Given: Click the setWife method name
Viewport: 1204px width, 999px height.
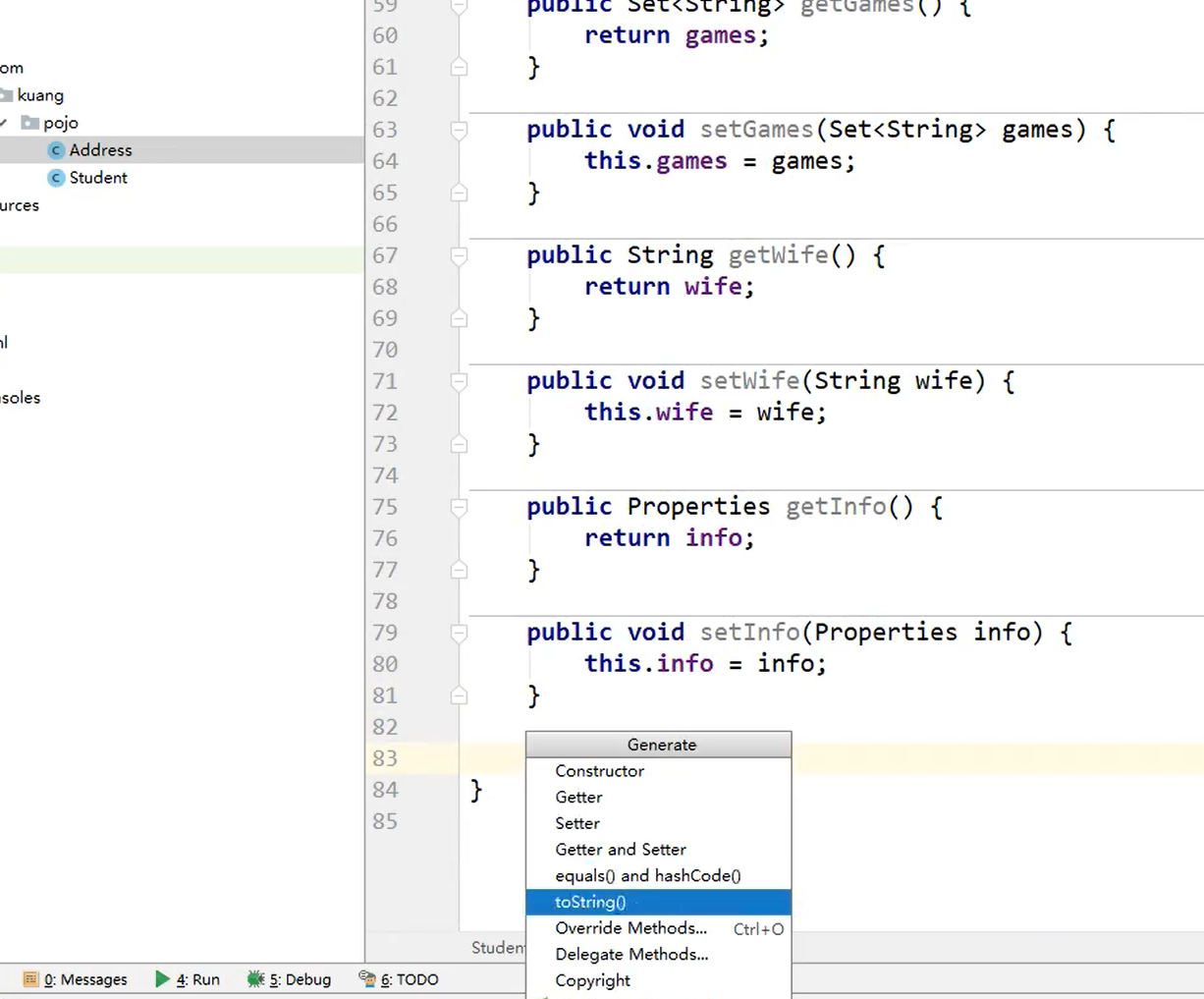Looking at the screenshot, I should [x=749, y=381].
